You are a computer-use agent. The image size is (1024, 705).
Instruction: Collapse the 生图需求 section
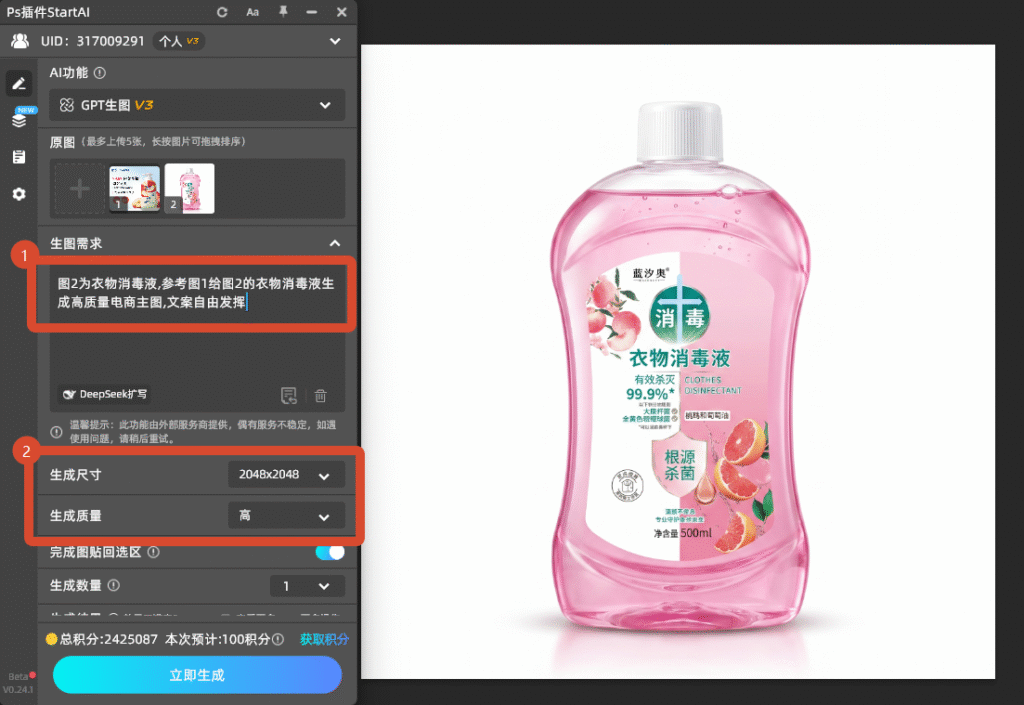[335, 243]
